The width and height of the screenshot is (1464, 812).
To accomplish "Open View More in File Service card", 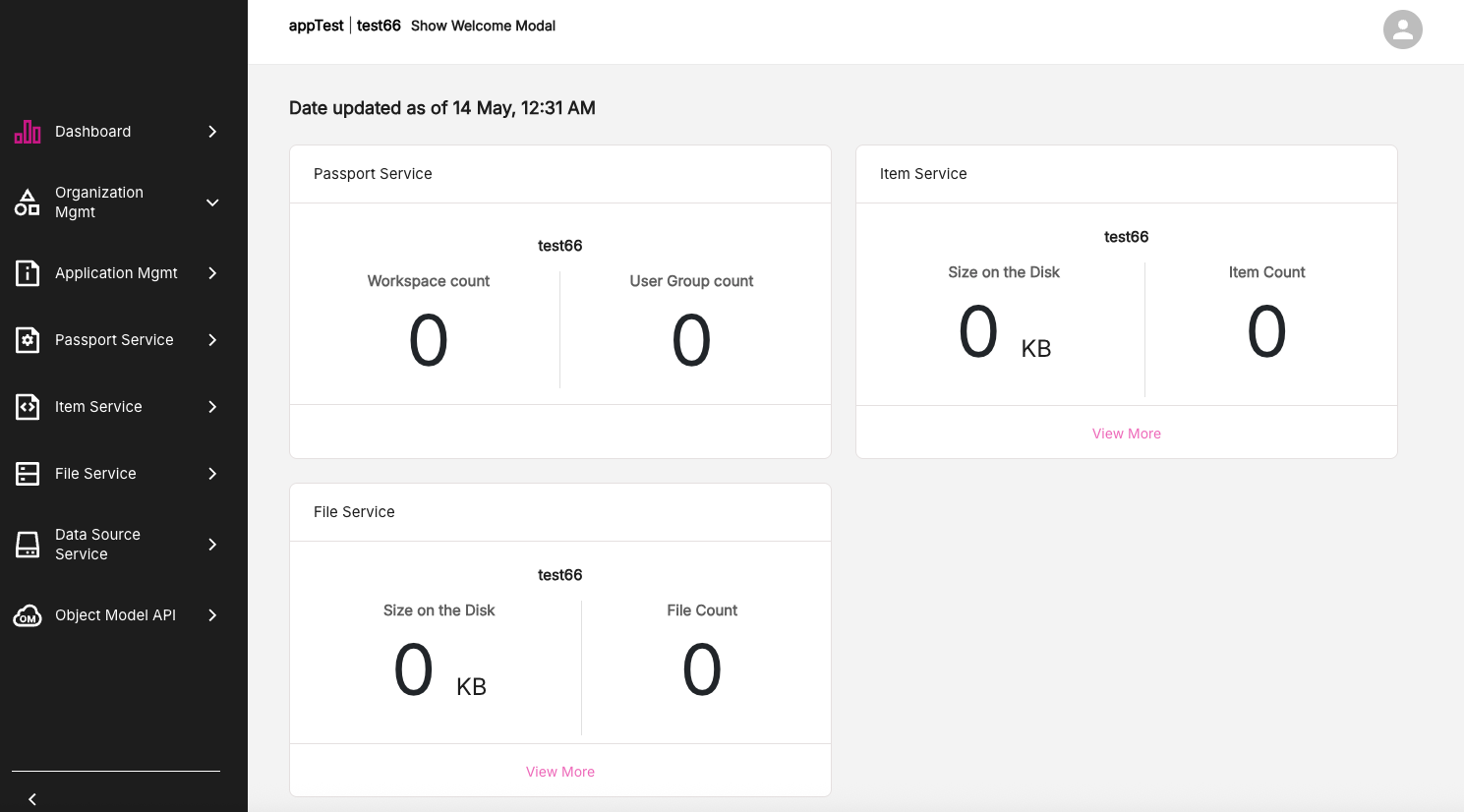I will pos(559,772).
